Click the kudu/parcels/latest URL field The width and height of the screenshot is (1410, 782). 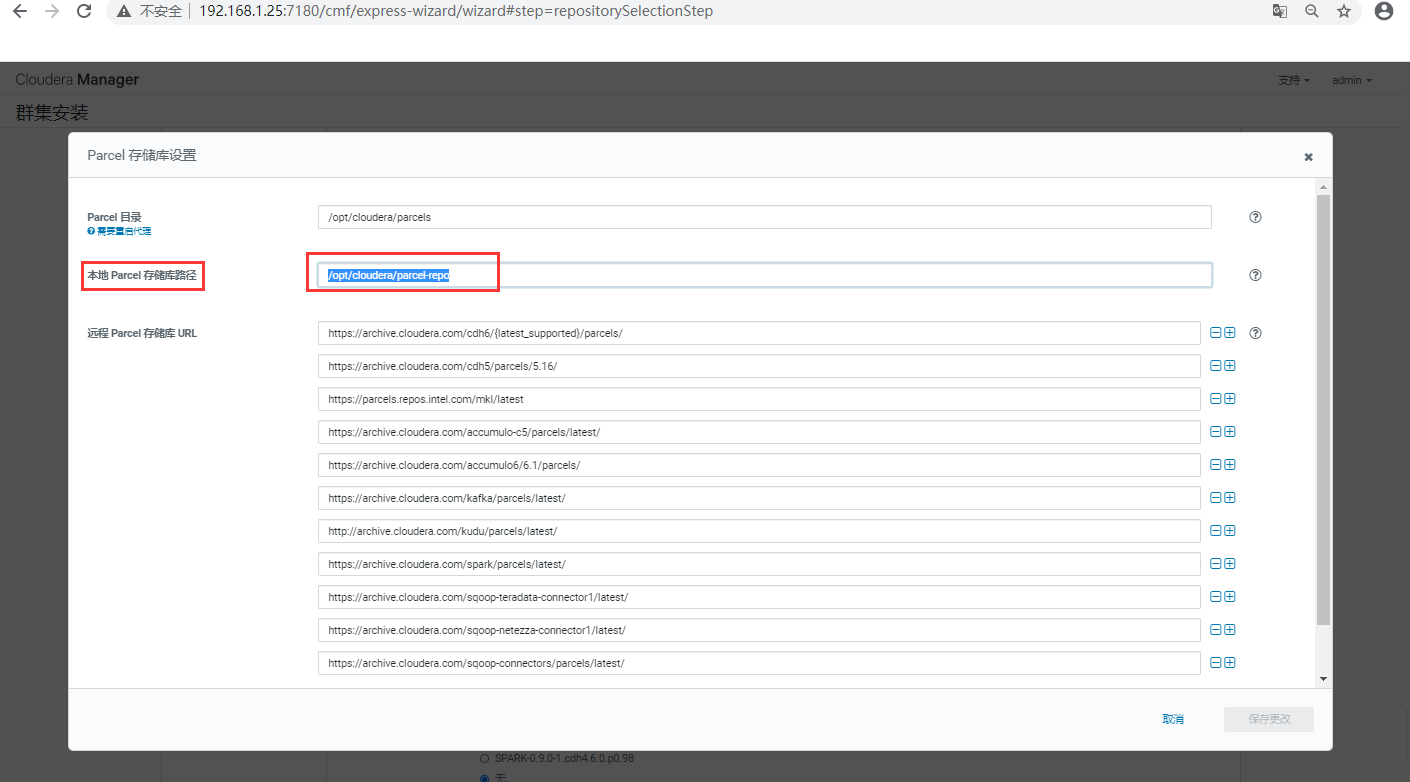coord(759,531)
